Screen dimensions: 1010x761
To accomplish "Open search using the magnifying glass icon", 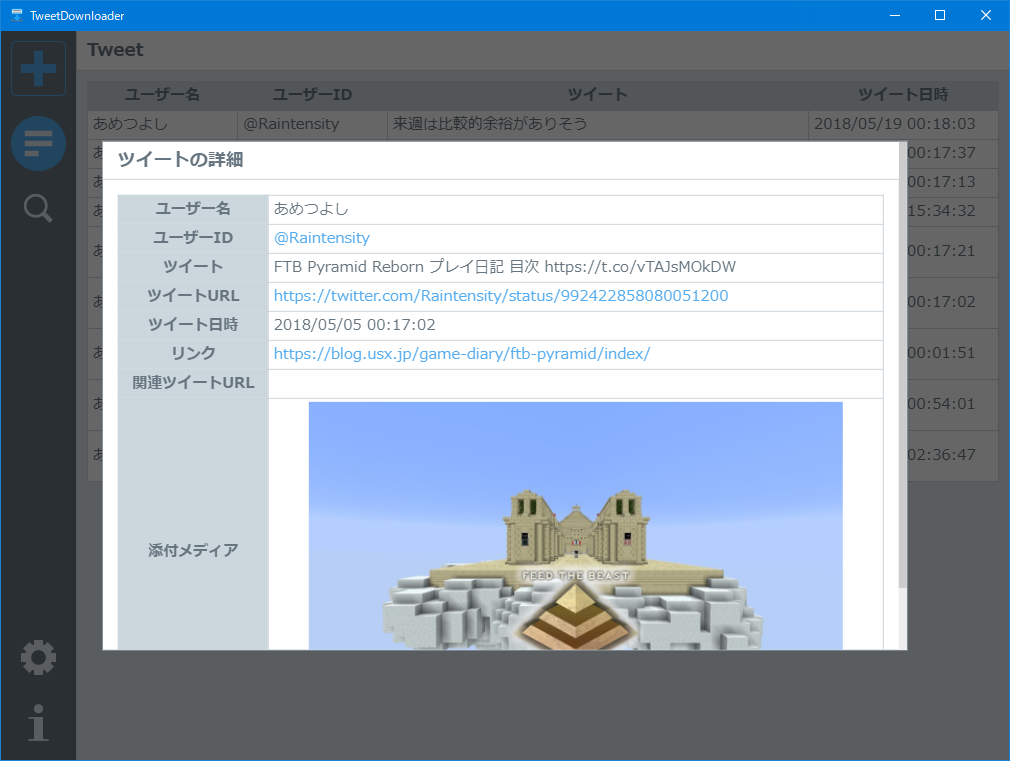I will [38, 208].
